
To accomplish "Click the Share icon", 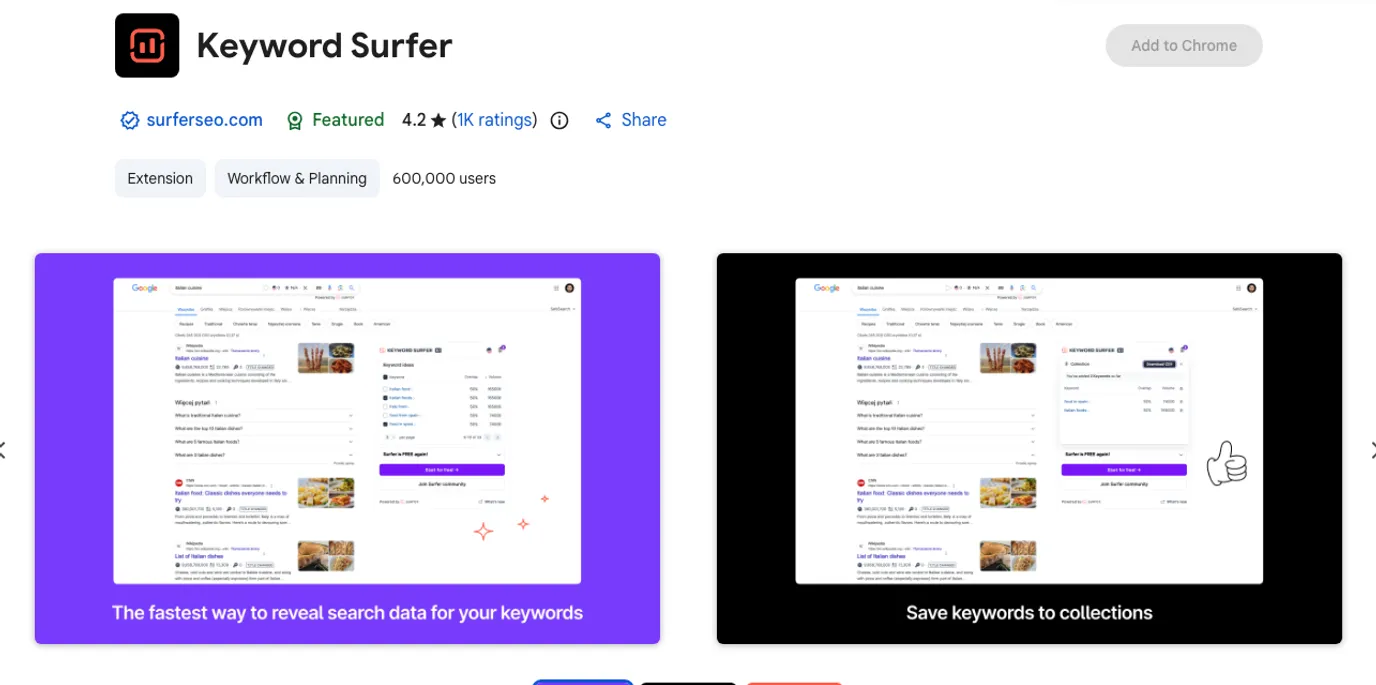I will (603, 121).
